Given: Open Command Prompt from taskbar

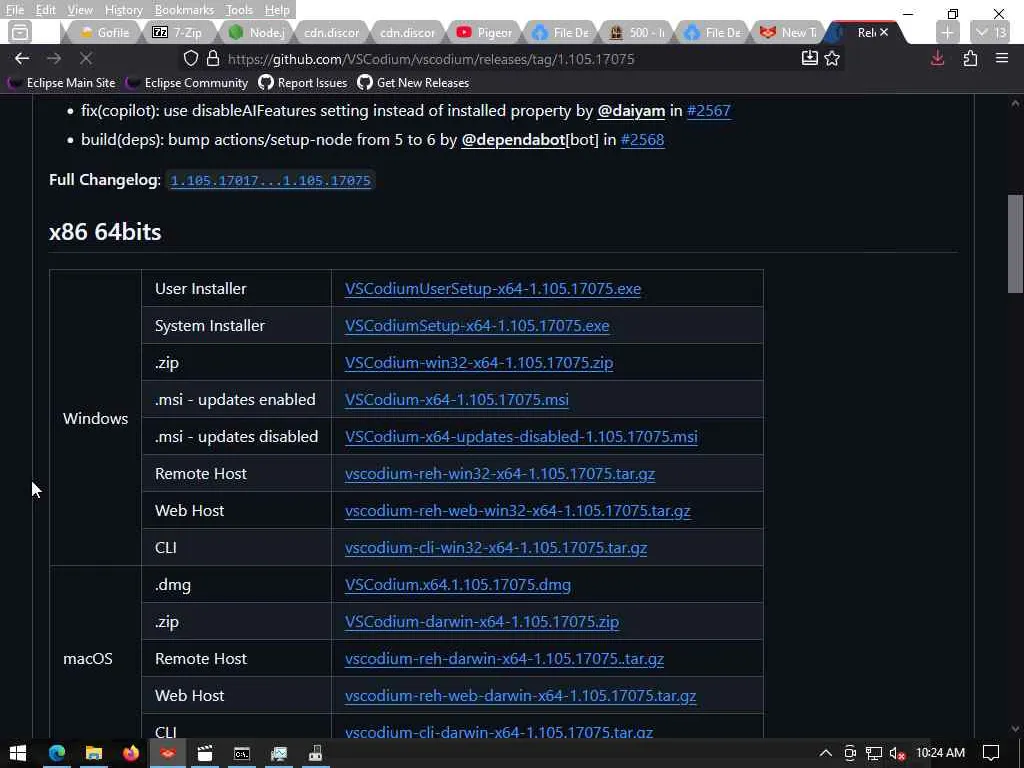Looking at the screenshot, I should coord(242,753).
